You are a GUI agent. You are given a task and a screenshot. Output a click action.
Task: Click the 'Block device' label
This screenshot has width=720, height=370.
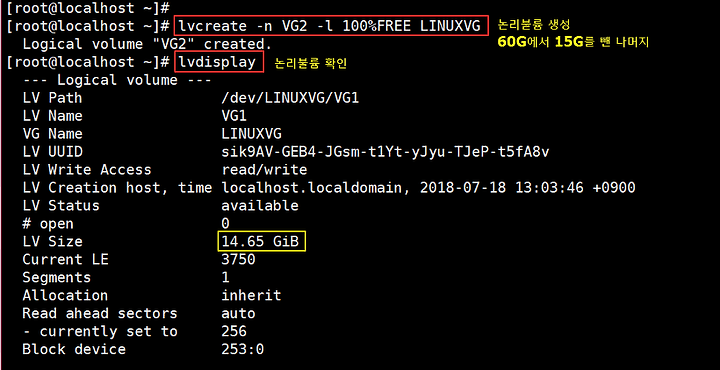pyautogui.click(x=73, y=349)
